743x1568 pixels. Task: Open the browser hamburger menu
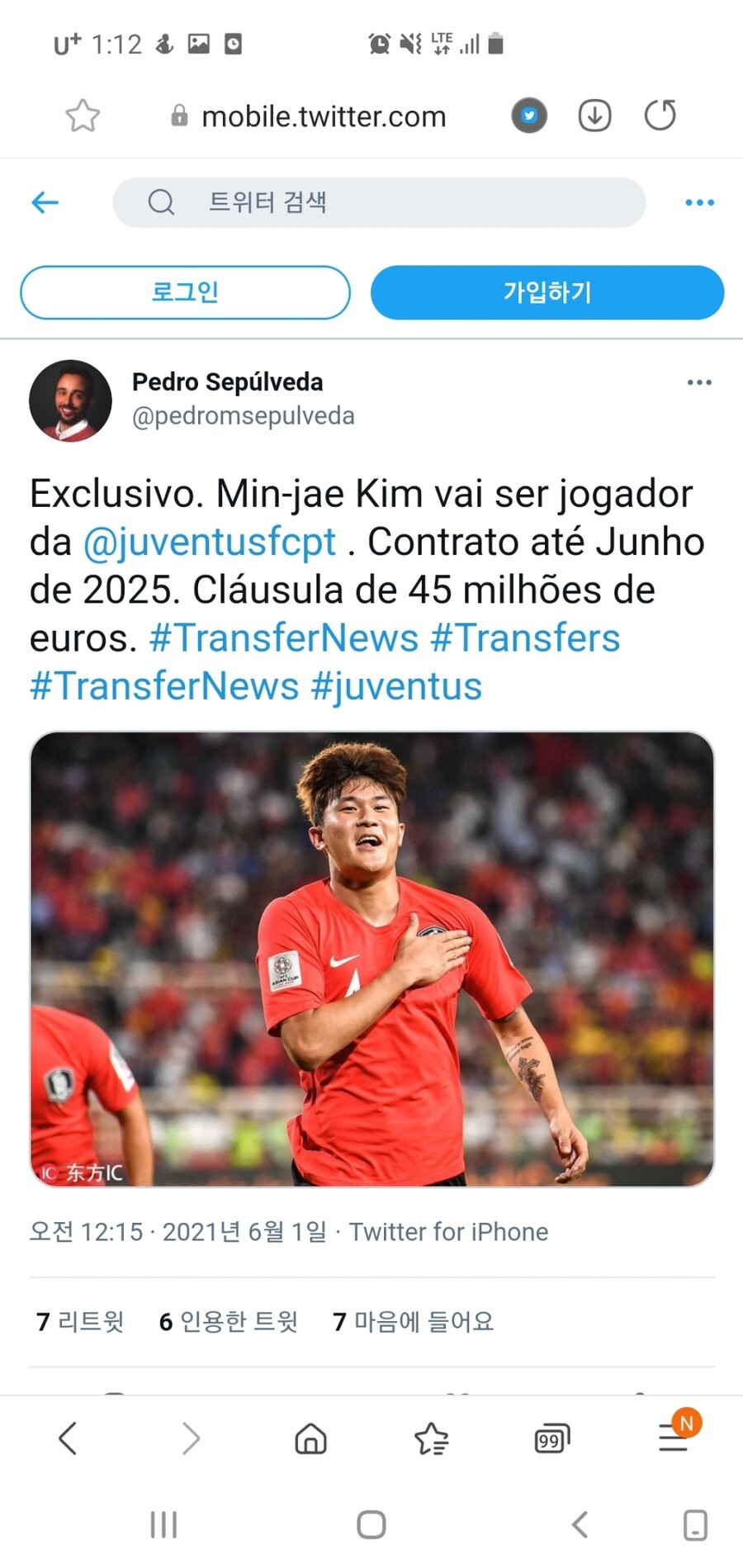(x=674, y=1438)
